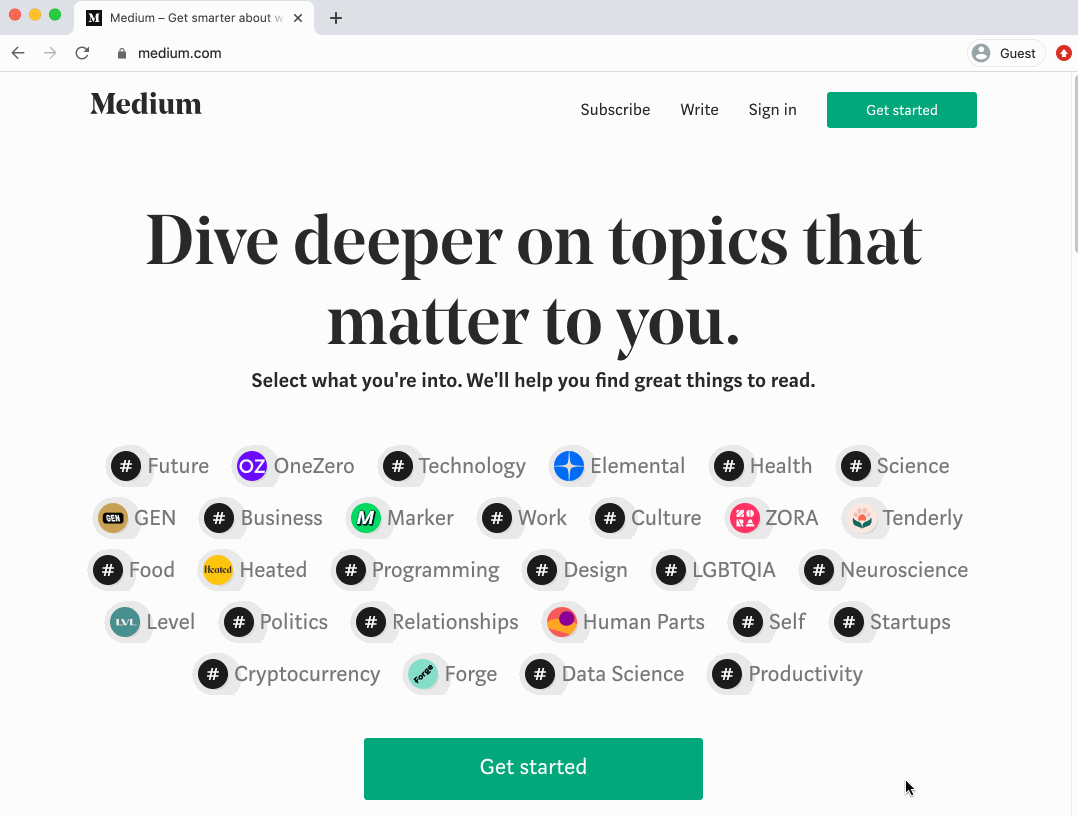Click the Work hashtag icon

pos(496,518)
